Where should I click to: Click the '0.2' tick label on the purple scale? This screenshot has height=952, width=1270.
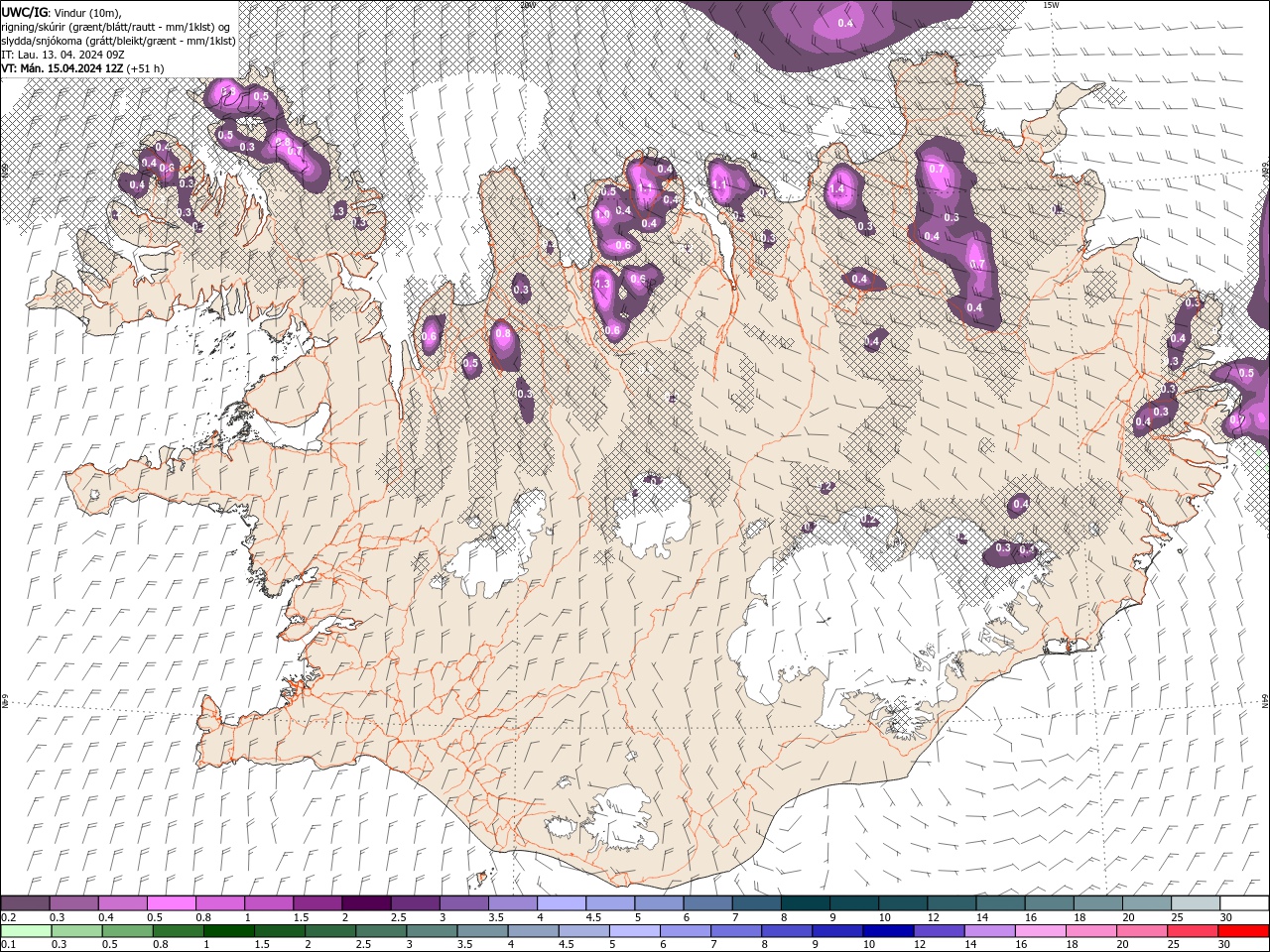pos(9,917)
